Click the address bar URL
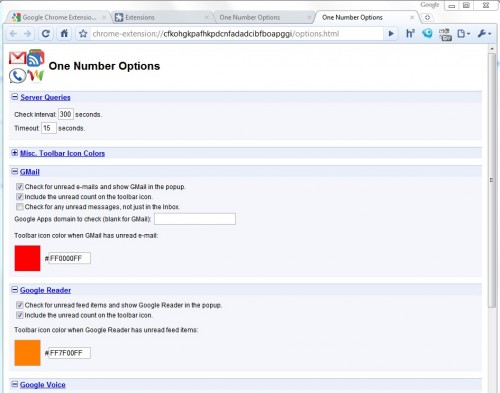The width and height of the screenshot is (500, 393). (216, 34)
